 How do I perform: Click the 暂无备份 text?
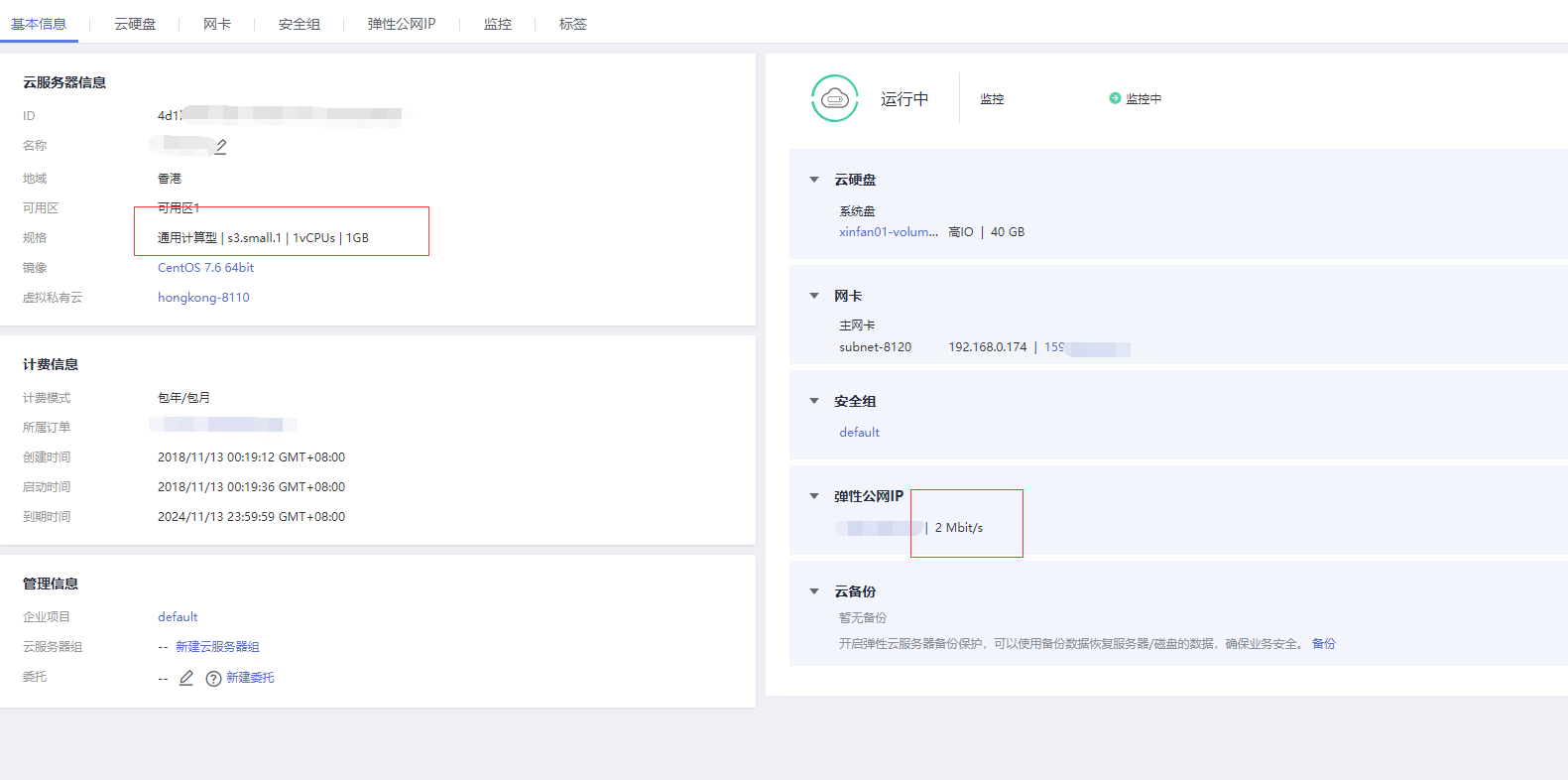(863, 618)
